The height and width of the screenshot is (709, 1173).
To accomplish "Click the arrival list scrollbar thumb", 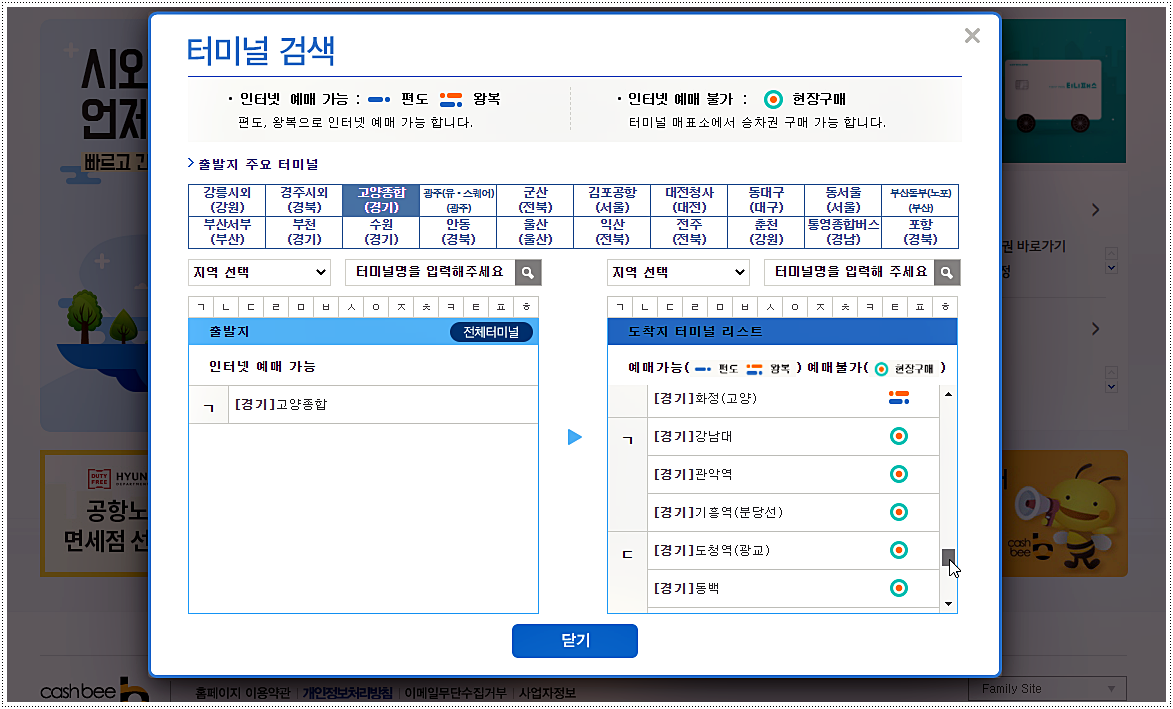I will coord(949,558).
